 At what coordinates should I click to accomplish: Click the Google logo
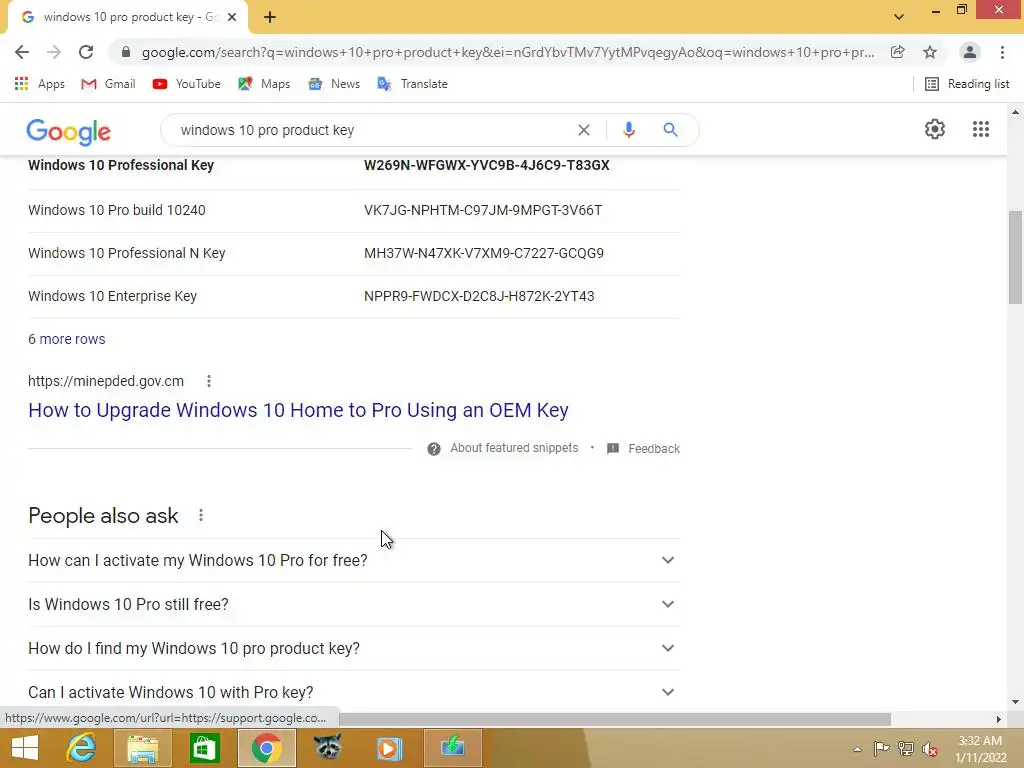(69, 131)
